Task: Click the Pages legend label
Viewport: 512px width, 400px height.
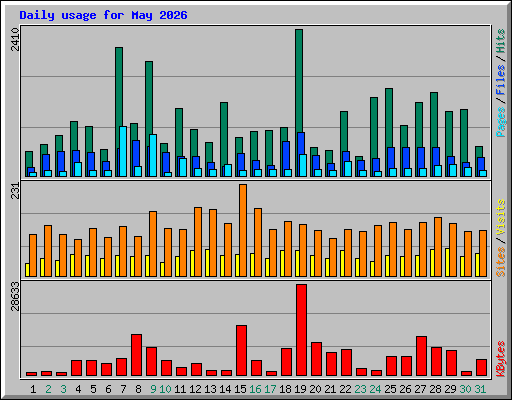Action: click(x=501, y=122)
